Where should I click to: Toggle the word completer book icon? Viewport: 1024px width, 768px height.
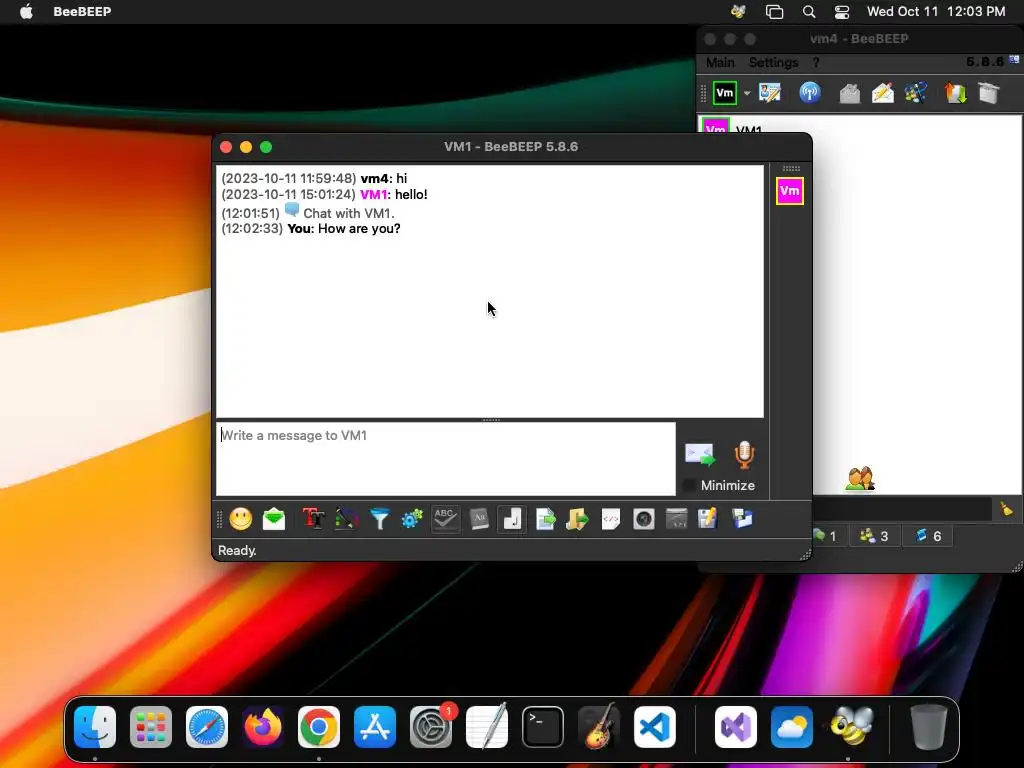tap(479, 519)
